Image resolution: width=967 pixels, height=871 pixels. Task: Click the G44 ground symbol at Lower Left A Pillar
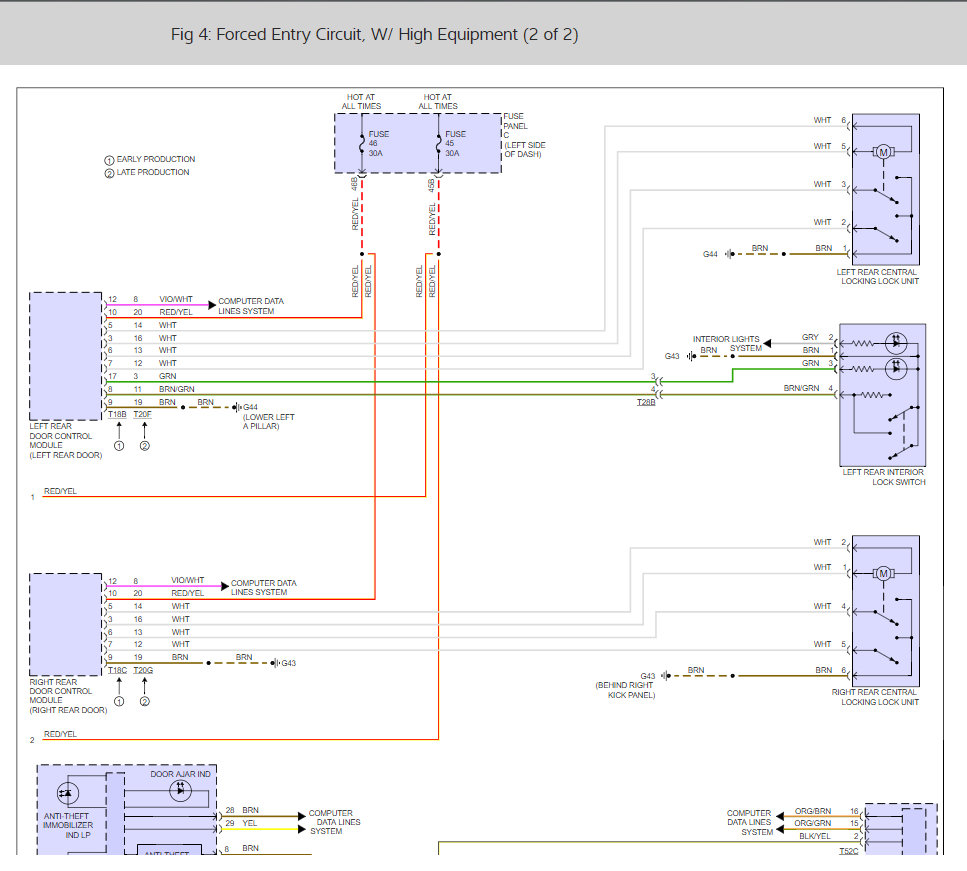tap(237, 407)
